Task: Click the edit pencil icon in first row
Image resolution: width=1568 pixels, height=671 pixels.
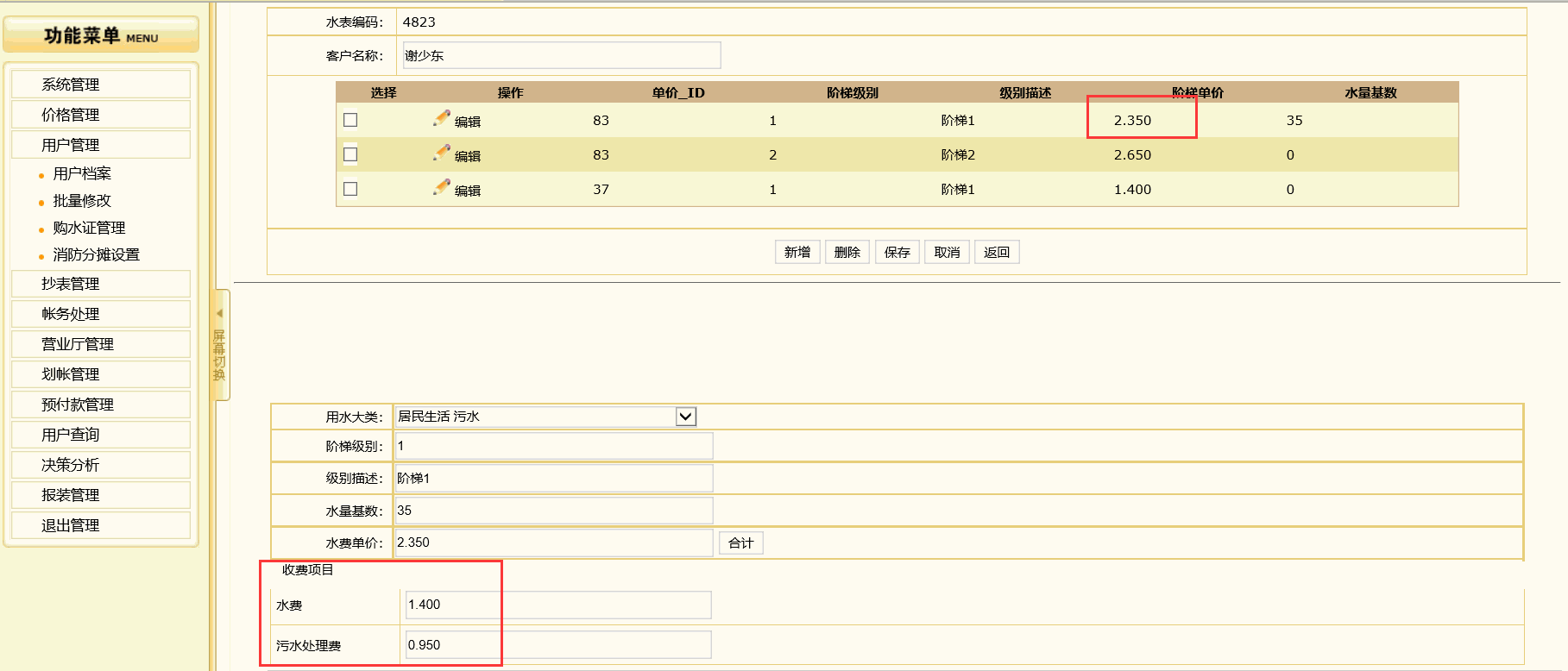Action: [x=443, y=119]
